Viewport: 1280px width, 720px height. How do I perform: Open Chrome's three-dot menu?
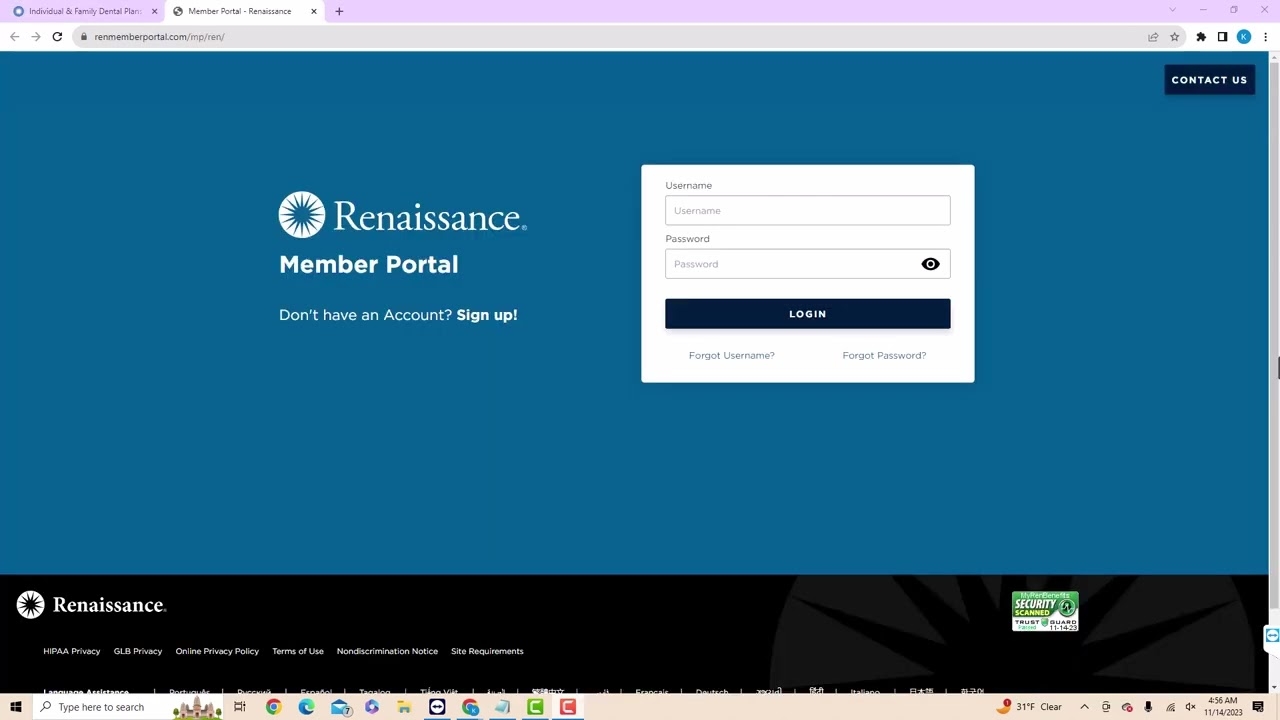(x=1266, y=36)
